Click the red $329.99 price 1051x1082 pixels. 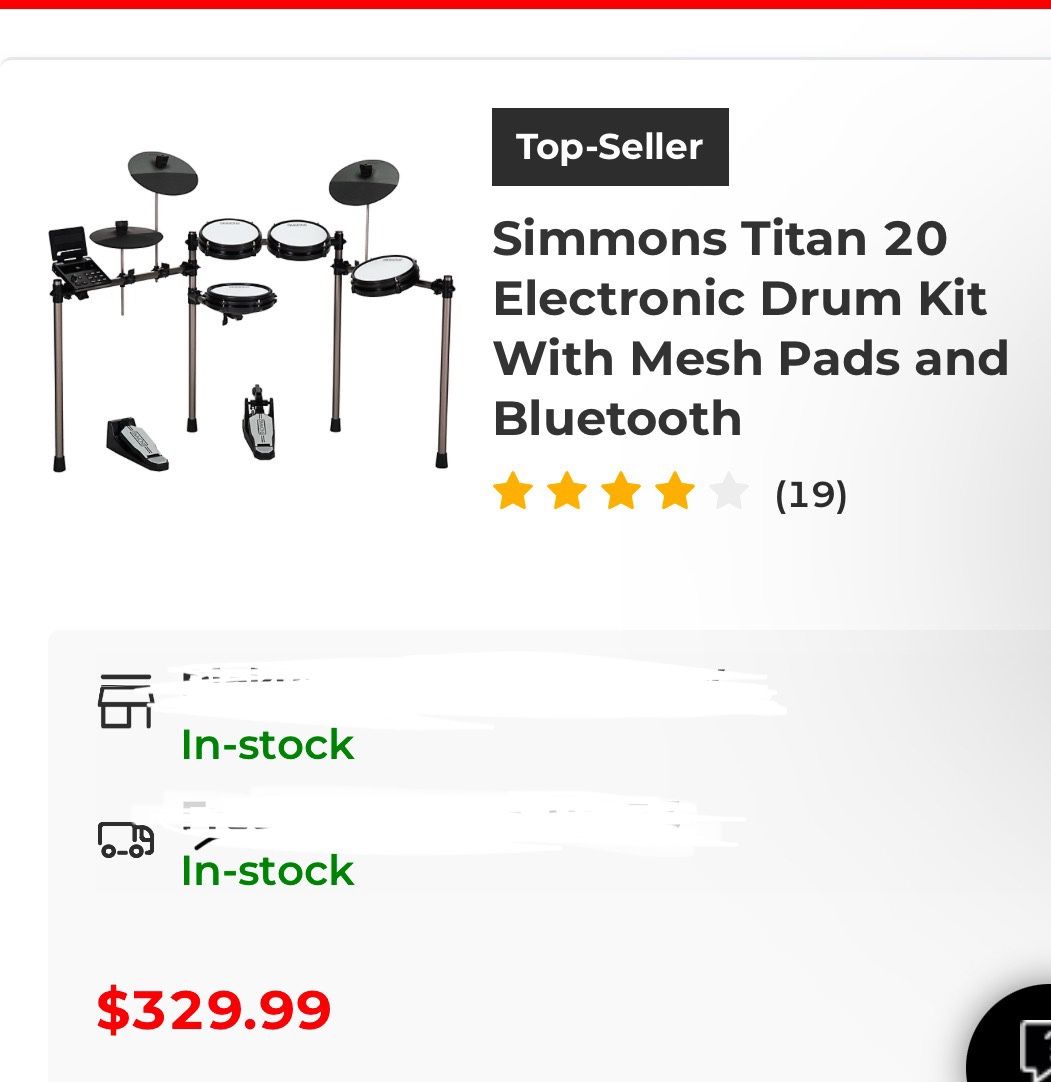pyautogui.click(x=214, y=1010)
